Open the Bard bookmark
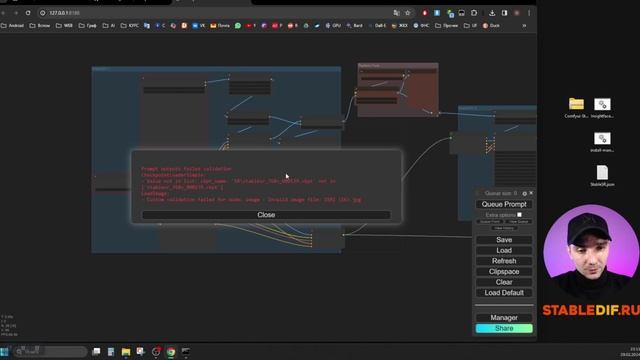This screenshot has height=360, width=640. [354, 25]
